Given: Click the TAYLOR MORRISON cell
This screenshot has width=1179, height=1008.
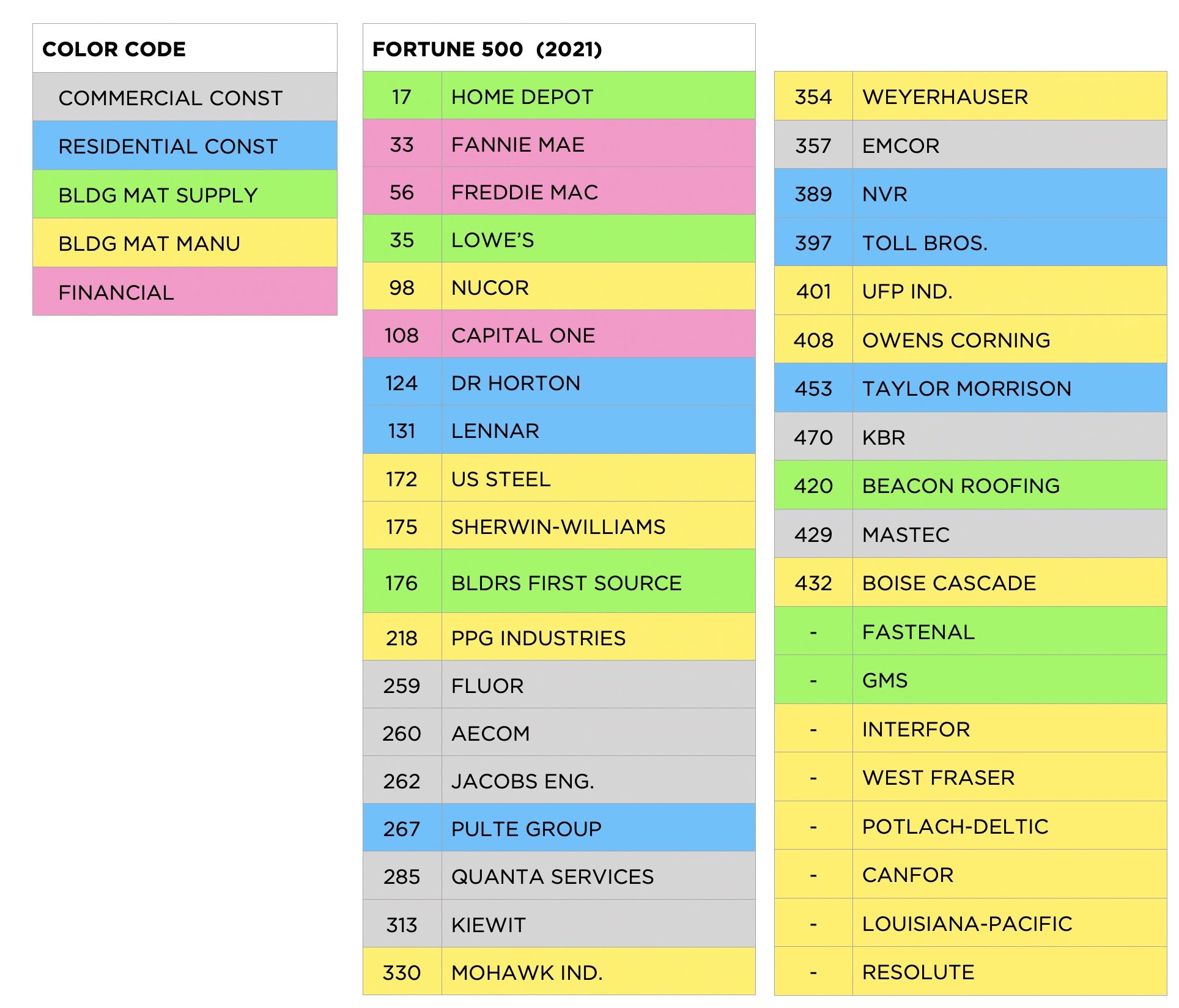Looking at the screenshot, I should click(x=1010, y=387).
